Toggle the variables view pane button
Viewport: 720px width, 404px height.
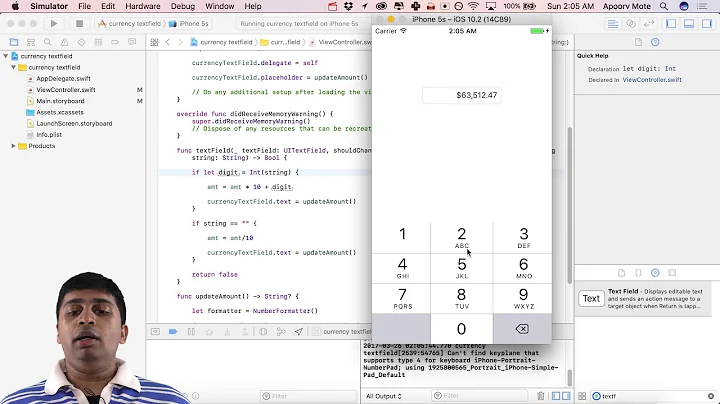pyautogui.click(x=556, y=396)
